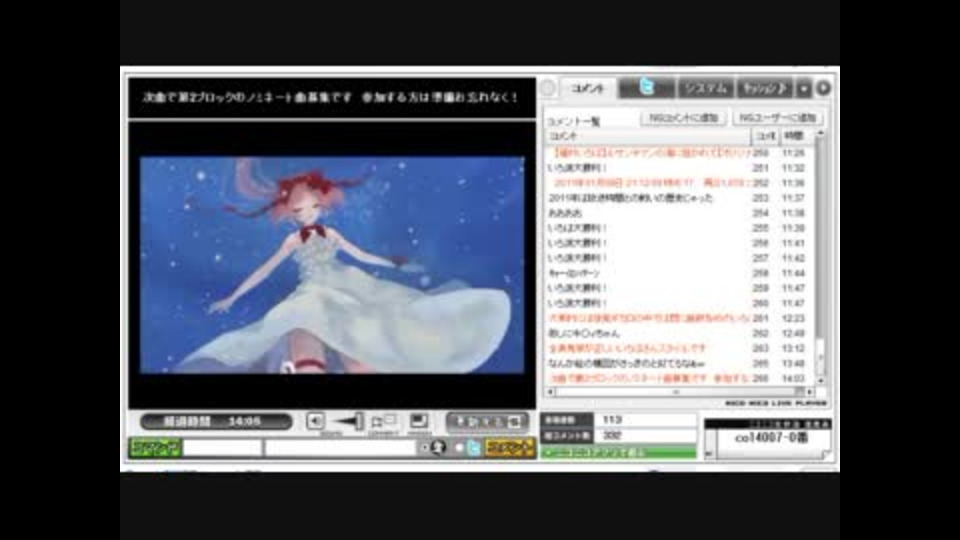Screen dimensions: 960x540
Task: Click the button group right of fullscreen icon
Action: (487, 422)
